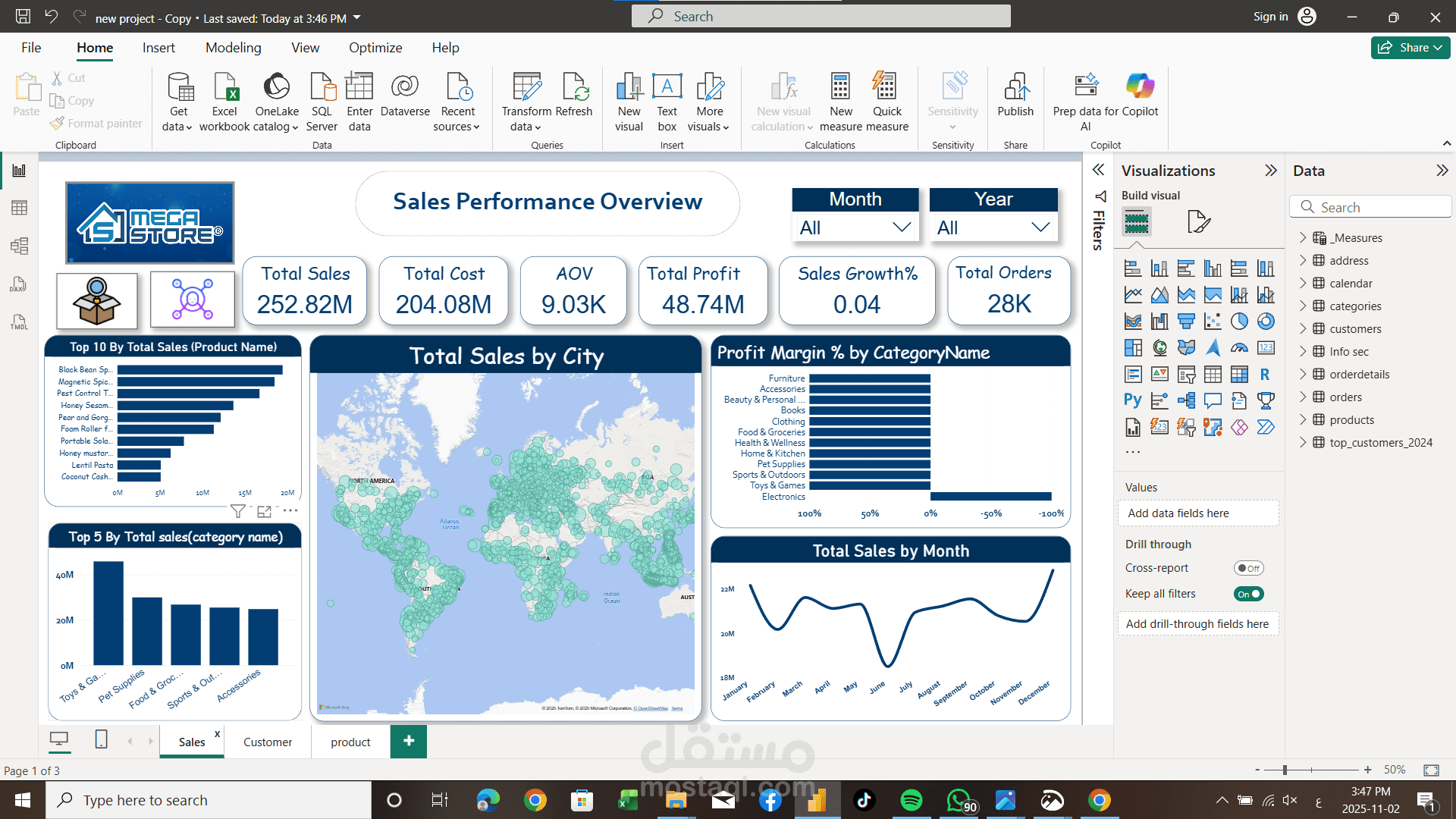The width and height of the screenshot is (1456, 819).
Task: Click the Share button
Action: (x=1410, y=48)
